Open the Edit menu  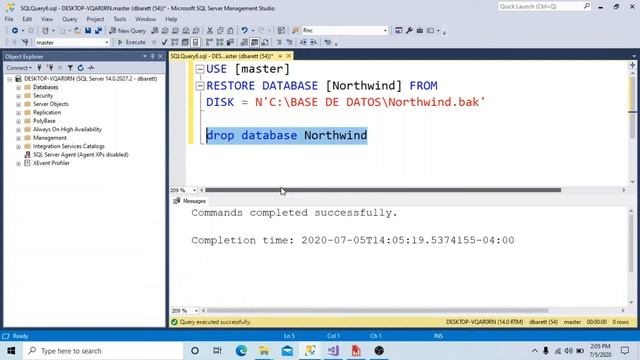(27, 19)
